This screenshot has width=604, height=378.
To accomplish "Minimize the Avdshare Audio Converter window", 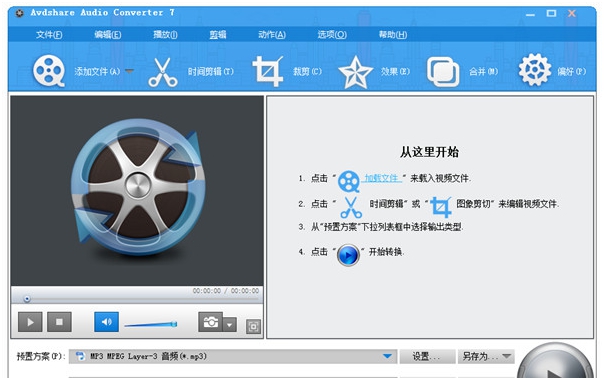I will coord(530,14).
